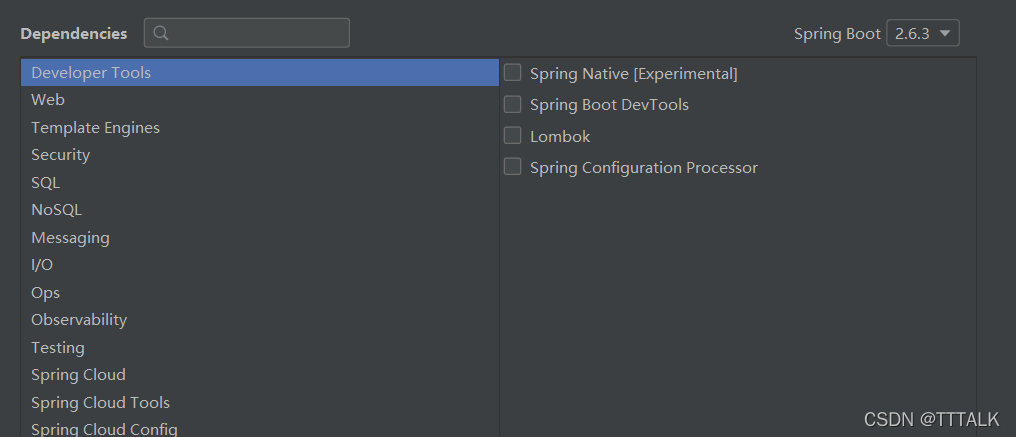The image size is (1016, 437).
Task: Click the Spring Boot DevTools label text
Action: tap(609, 104)
